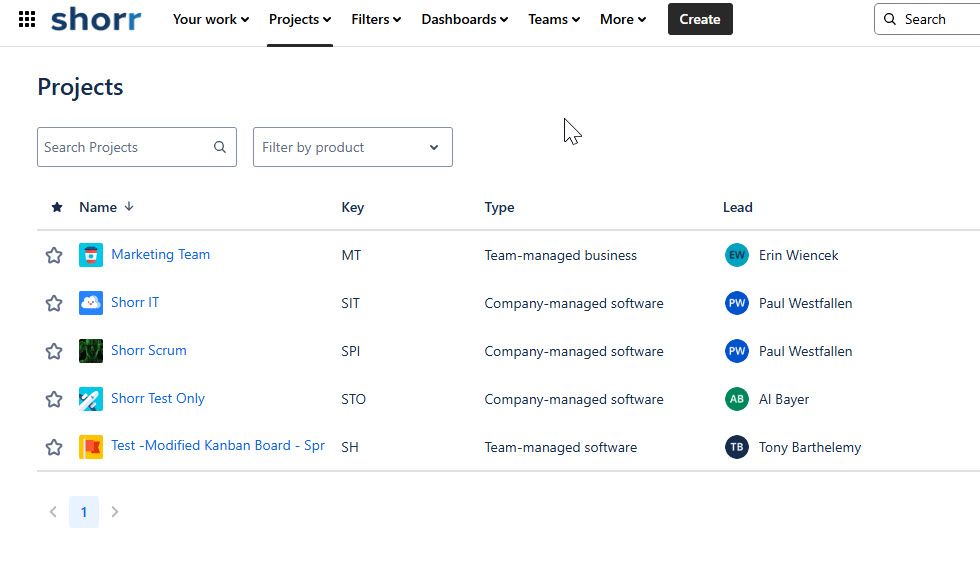Click the Shorr logo
The height and width of the screenshot is (570, 980).
[96, 19]
